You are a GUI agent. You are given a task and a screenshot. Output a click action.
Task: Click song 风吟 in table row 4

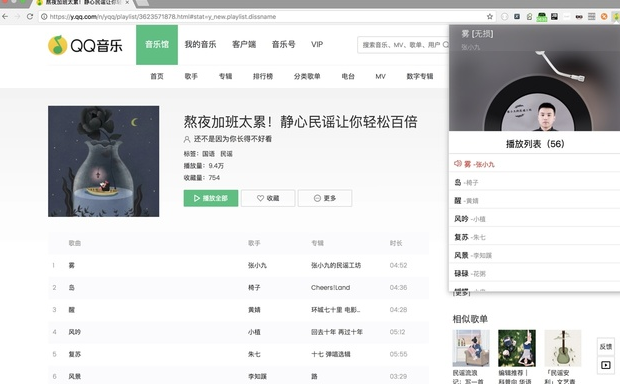[x=75, y=332]
